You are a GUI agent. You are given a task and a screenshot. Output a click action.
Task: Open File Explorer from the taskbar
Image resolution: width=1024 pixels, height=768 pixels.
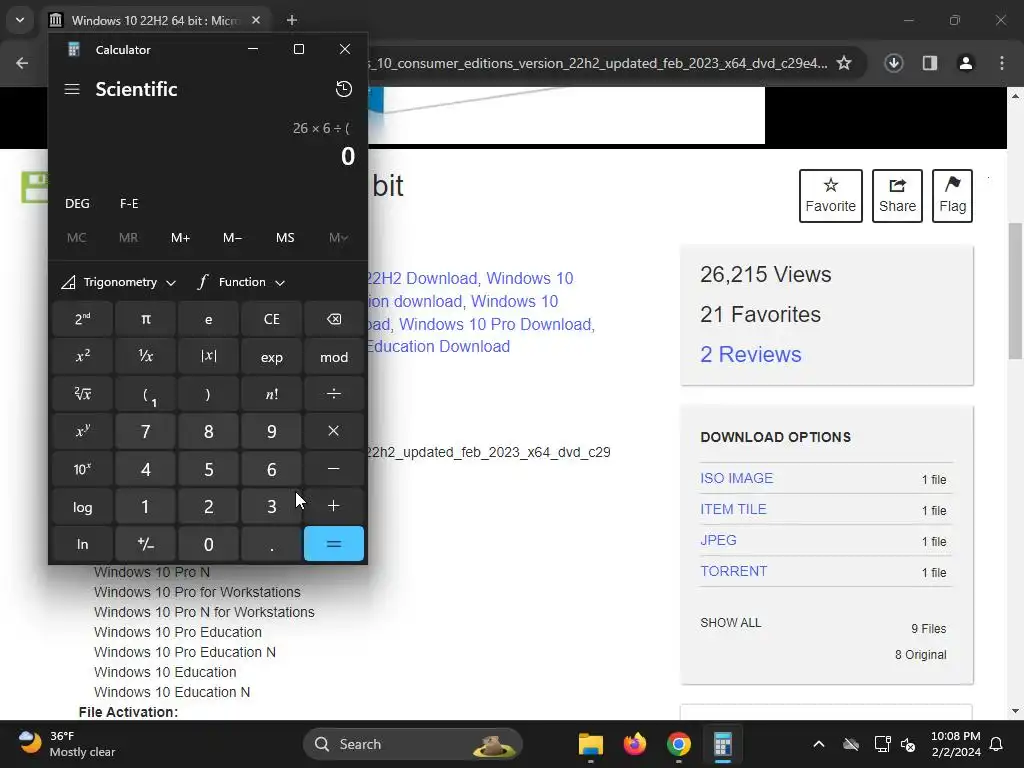tap(590, 744)
